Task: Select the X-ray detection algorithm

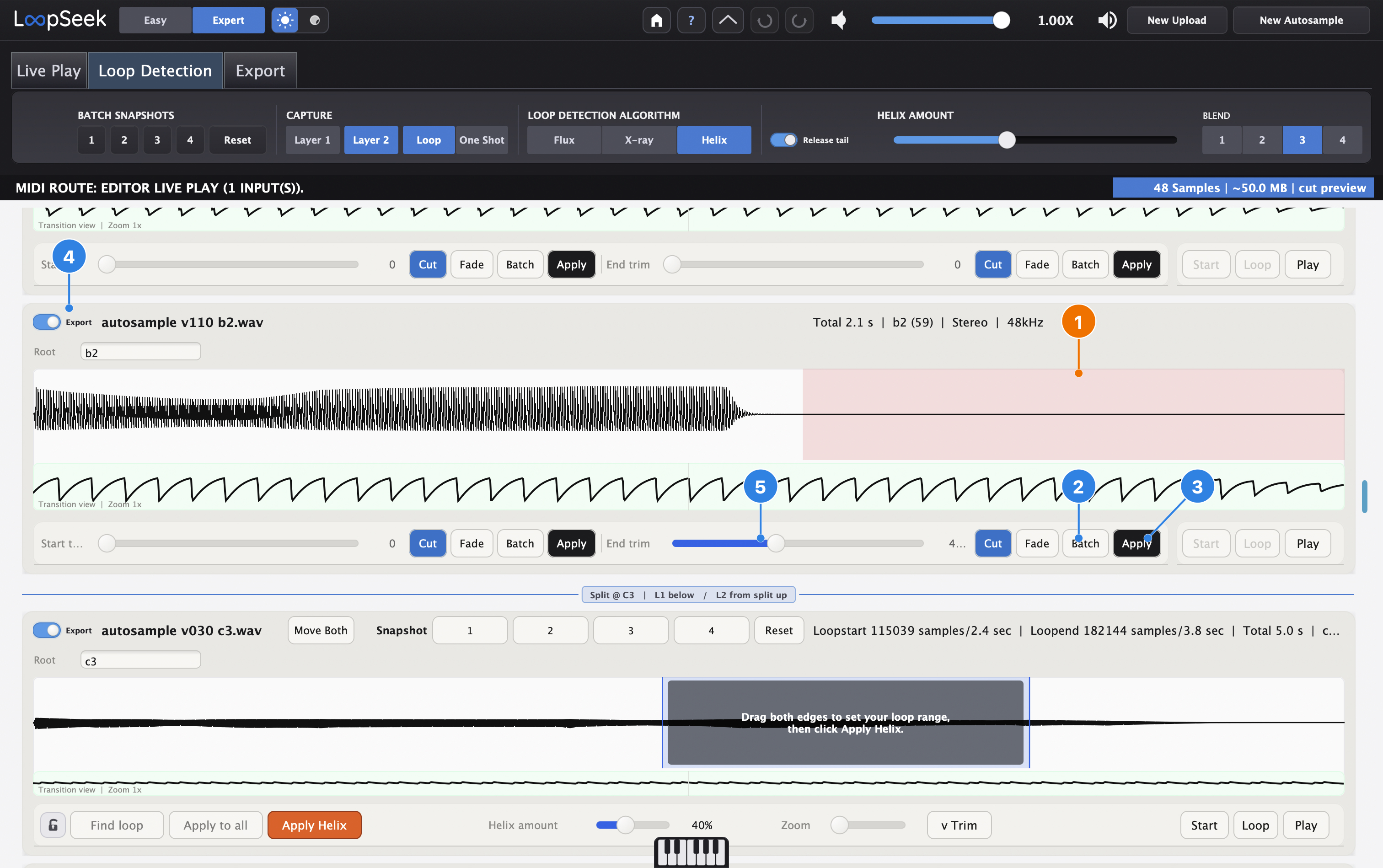Action: pos(639,140)
